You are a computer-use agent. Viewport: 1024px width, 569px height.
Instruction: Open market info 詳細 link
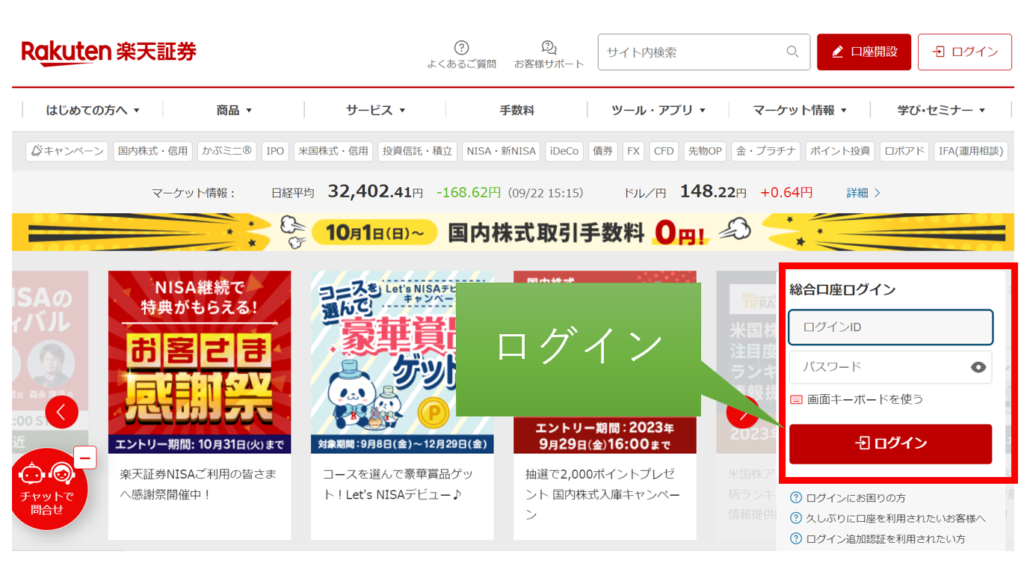click(863, 193)
